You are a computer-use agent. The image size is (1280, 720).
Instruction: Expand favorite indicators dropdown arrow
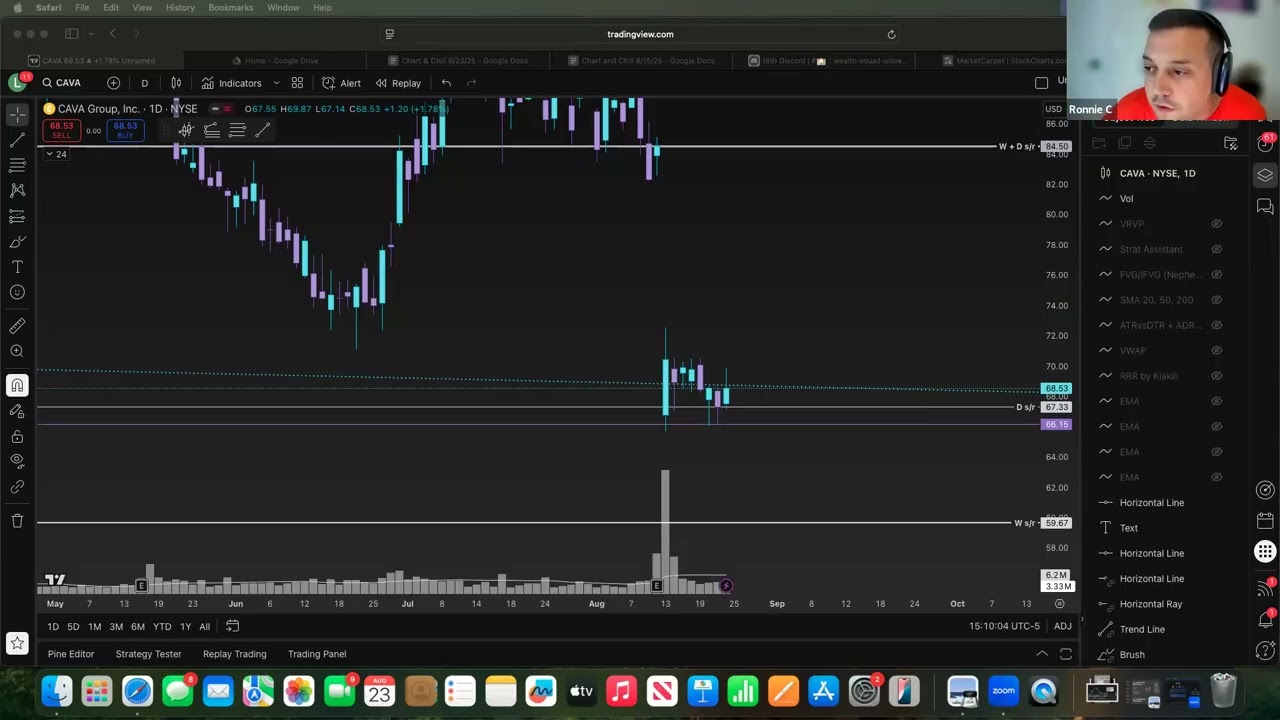[276, 83]
